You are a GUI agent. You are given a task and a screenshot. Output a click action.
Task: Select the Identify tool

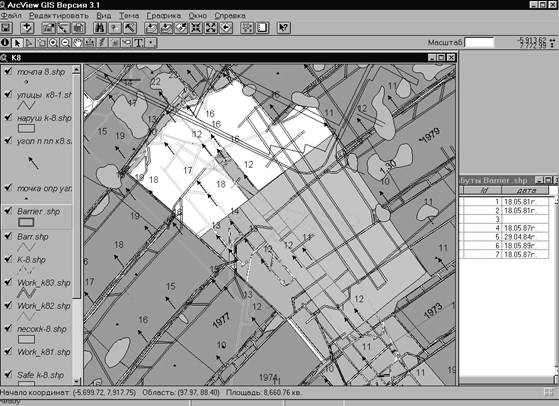5,43
